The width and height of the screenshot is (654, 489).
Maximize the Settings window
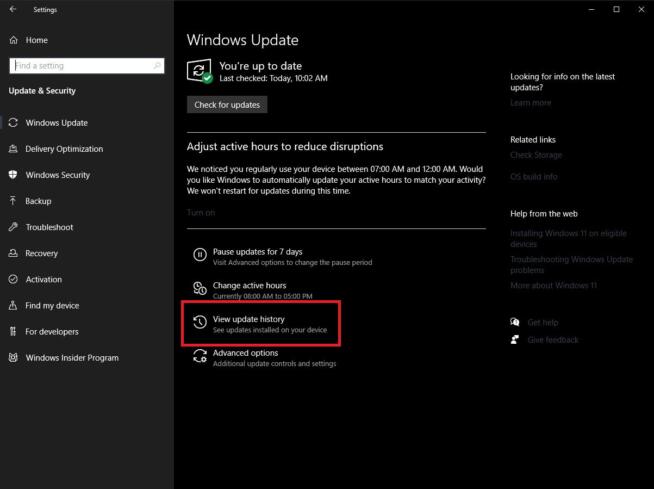pos(616,9)
